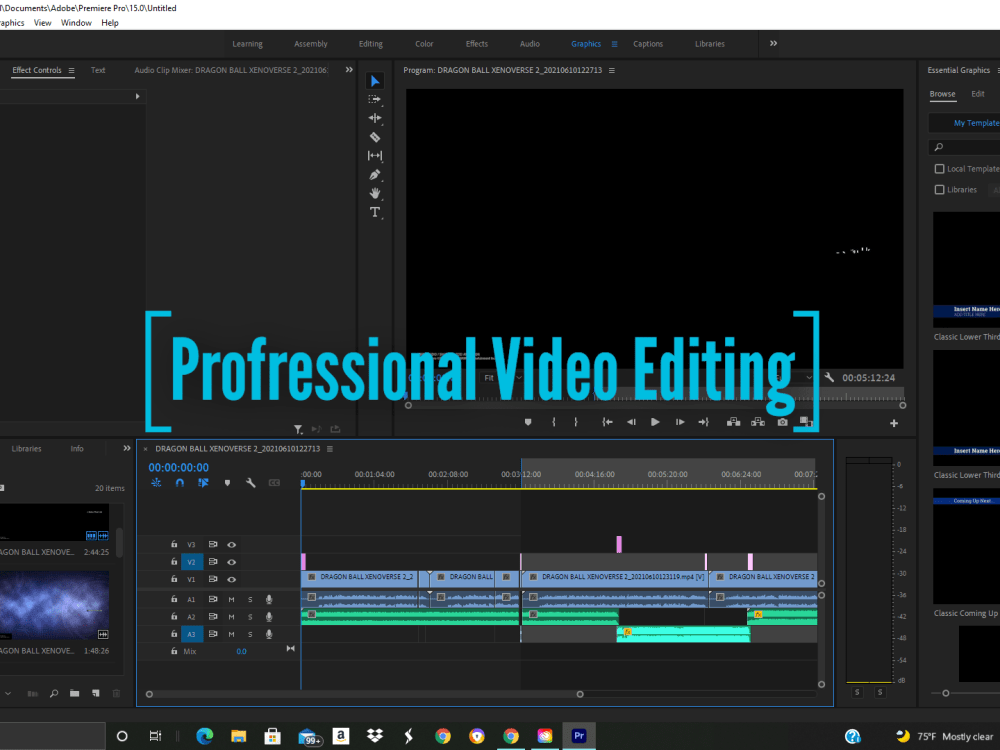
Task: Open the Fit zoom level dropdown
Action: 503,378
